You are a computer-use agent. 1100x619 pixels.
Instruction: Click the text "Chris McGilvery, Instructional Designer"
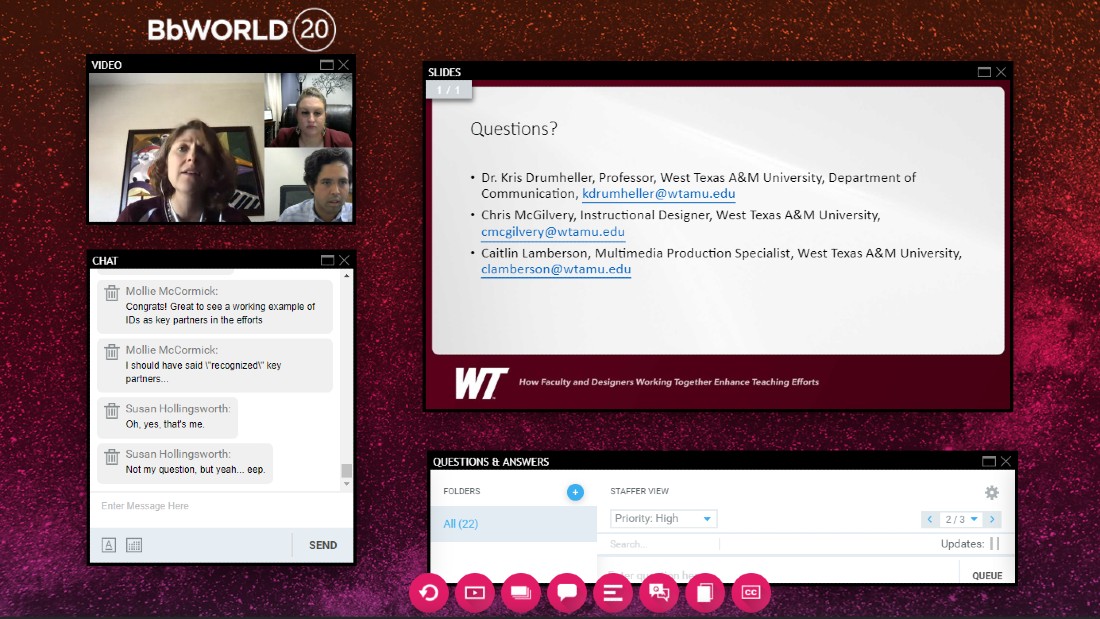(594, 215)
